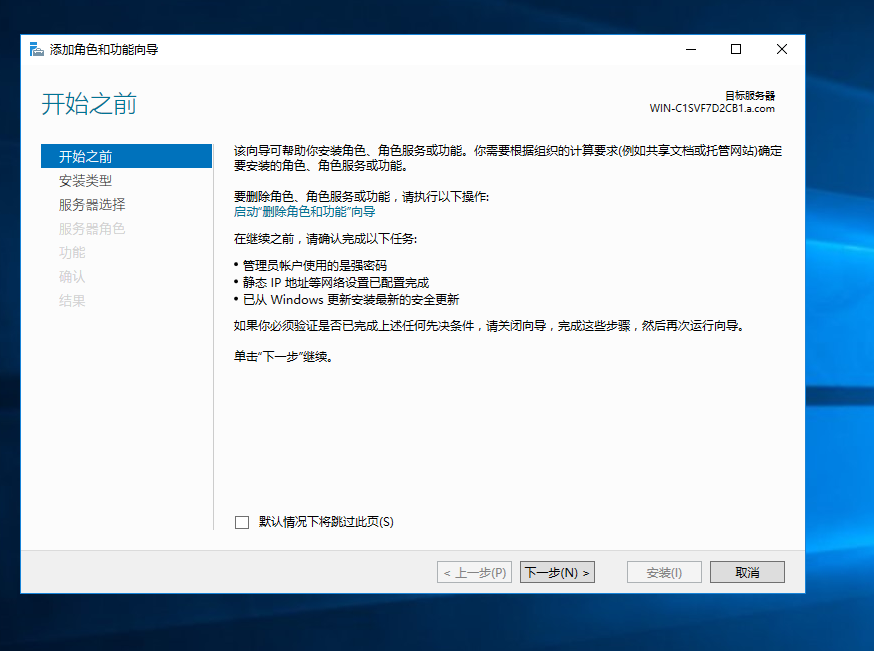Tick the 默认情况下将跳过此页 checkbox

242,522
